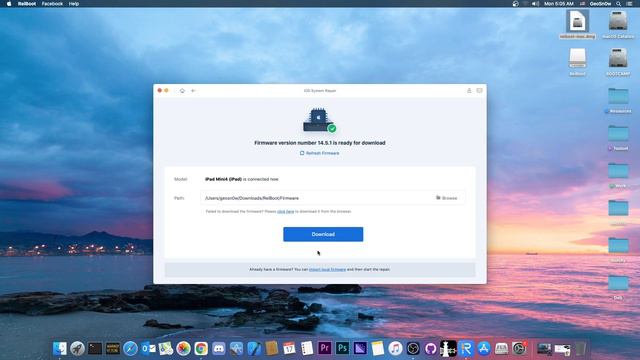The height and width of the screenshot is (360, 640).
Task: Open Photos from the Dock
Action: (x=183, y=348)
